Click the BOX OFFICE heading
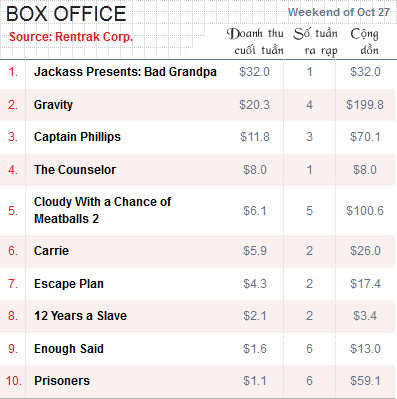Image resolution: width=397 pixels, height=399 pixels. pyautogui.click(x=66, y=14)
